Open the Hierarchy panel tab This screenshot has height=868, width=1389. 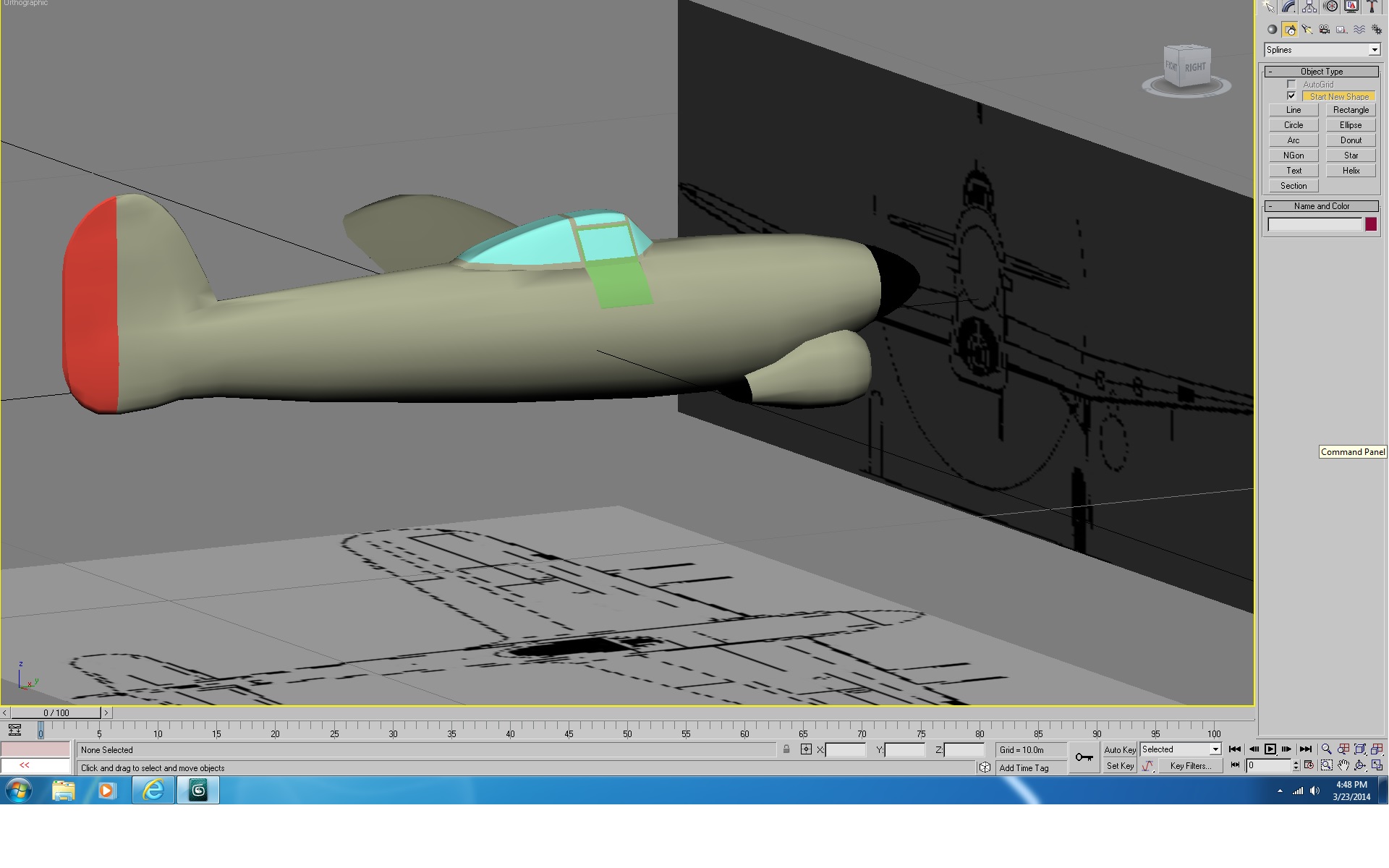coord(1309,7)
